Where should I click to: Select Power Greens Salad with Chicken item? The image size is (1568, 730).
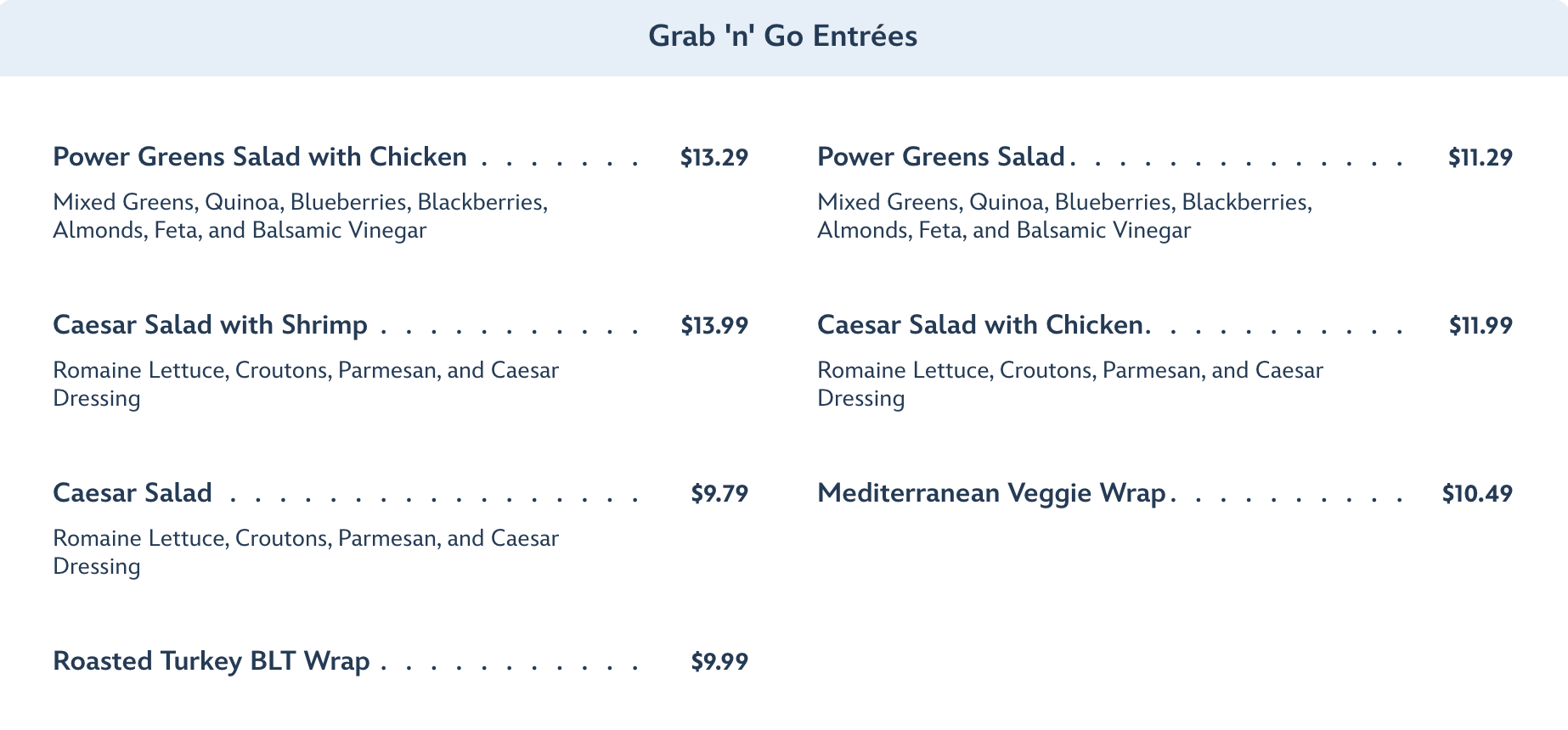(x=260, y=157)
